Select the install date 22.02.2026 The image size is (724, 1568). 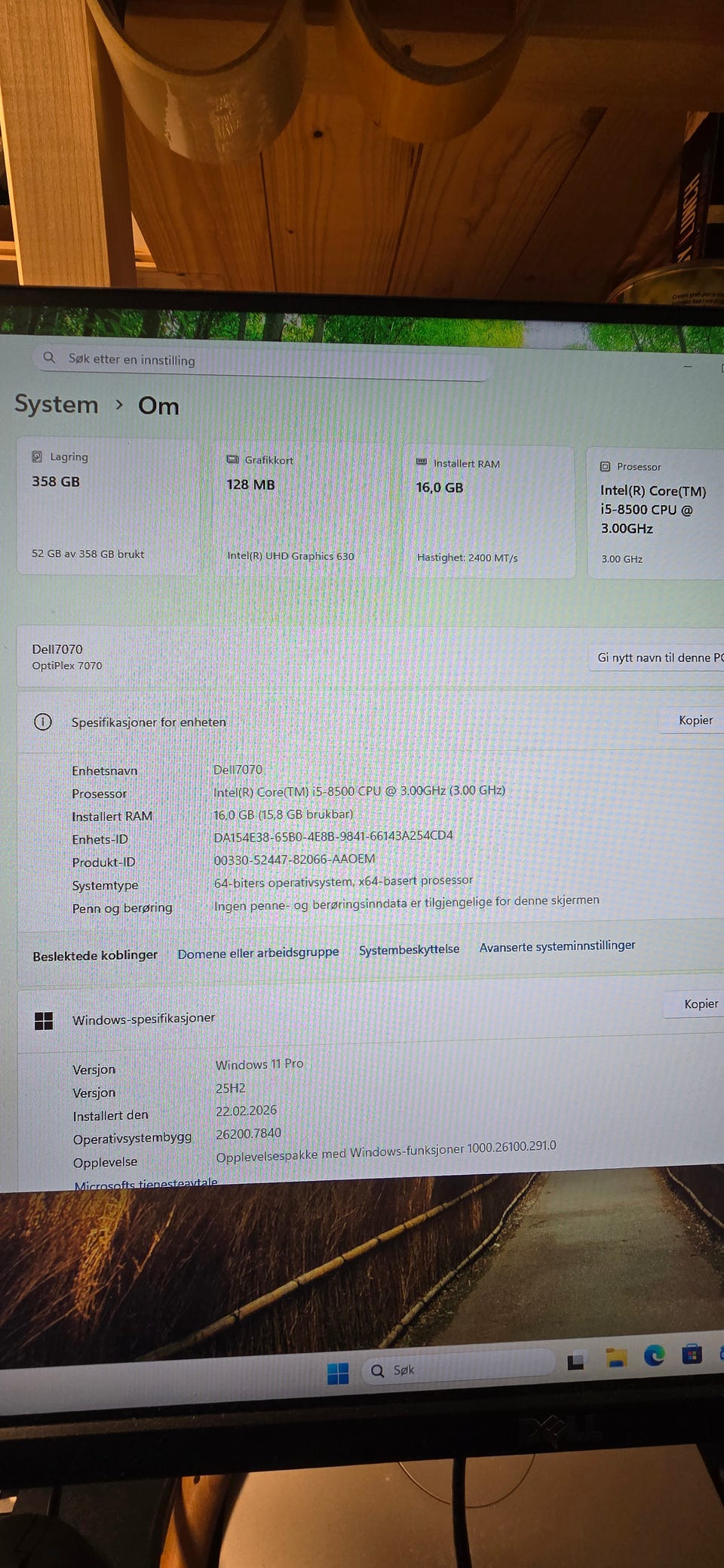[x=246, y=1111]
